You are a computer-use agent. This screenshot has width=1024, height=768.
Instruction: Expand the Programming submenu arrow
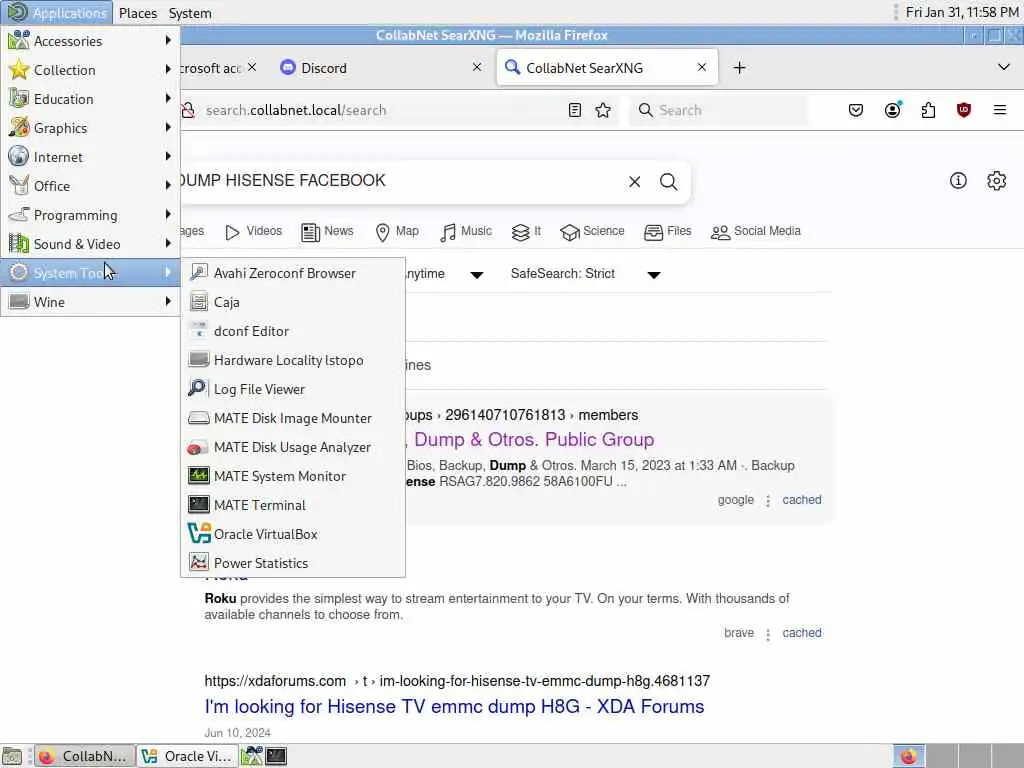[168, 214]
